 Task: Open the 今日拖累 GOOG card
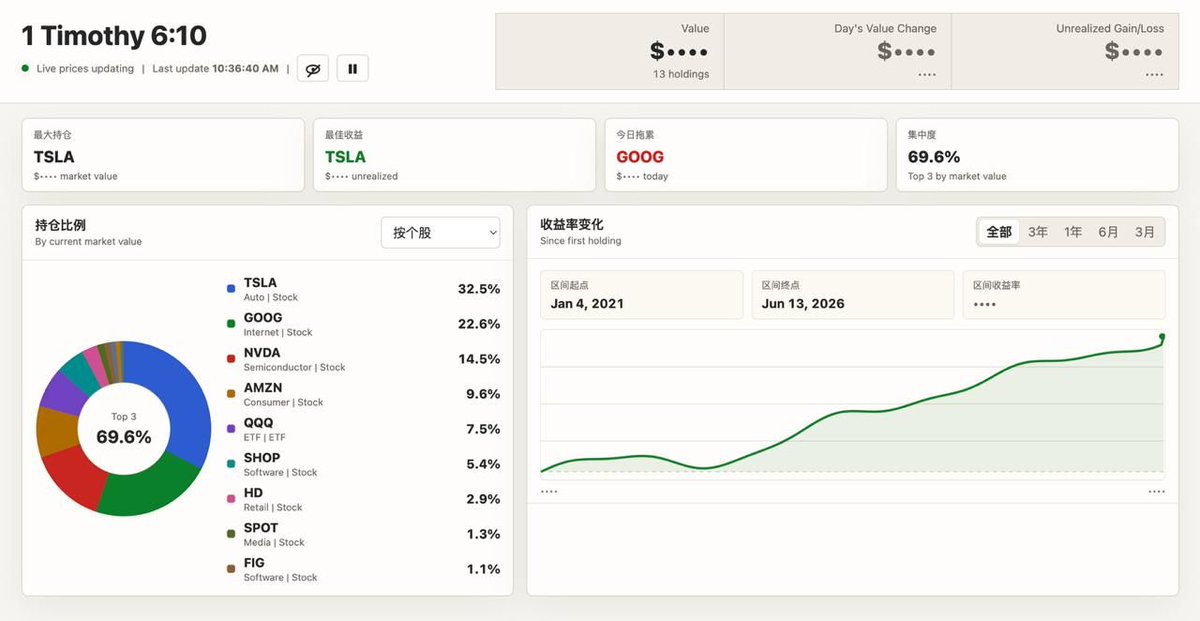point(746,155)
